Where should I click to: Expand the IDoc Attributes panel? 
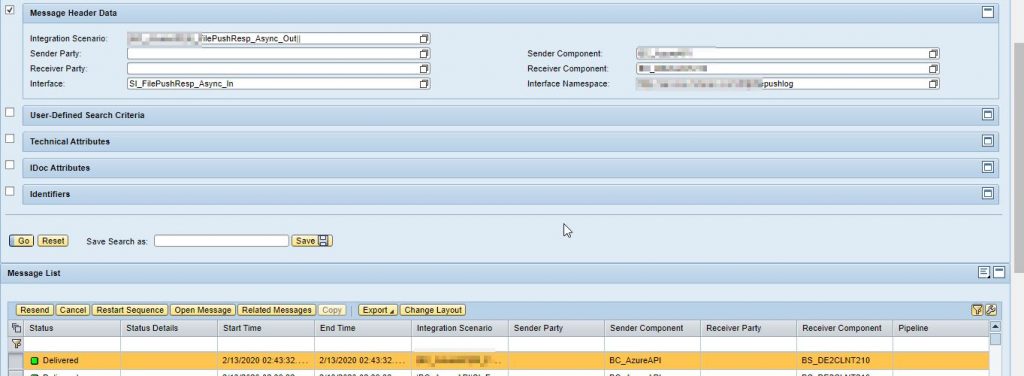point(988,167)
